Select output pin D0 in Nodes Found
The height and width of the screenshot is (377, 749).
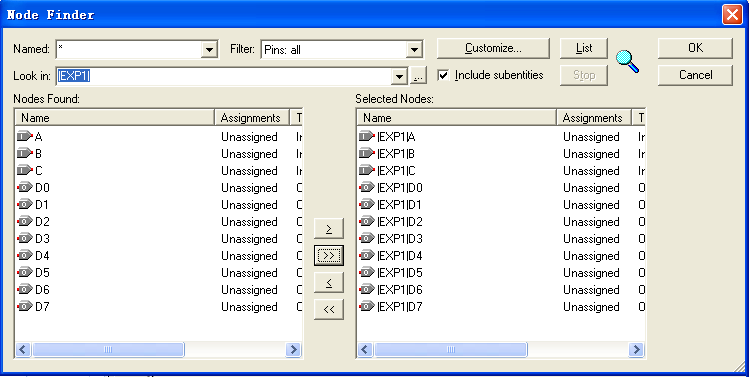[x=158, y=188]
